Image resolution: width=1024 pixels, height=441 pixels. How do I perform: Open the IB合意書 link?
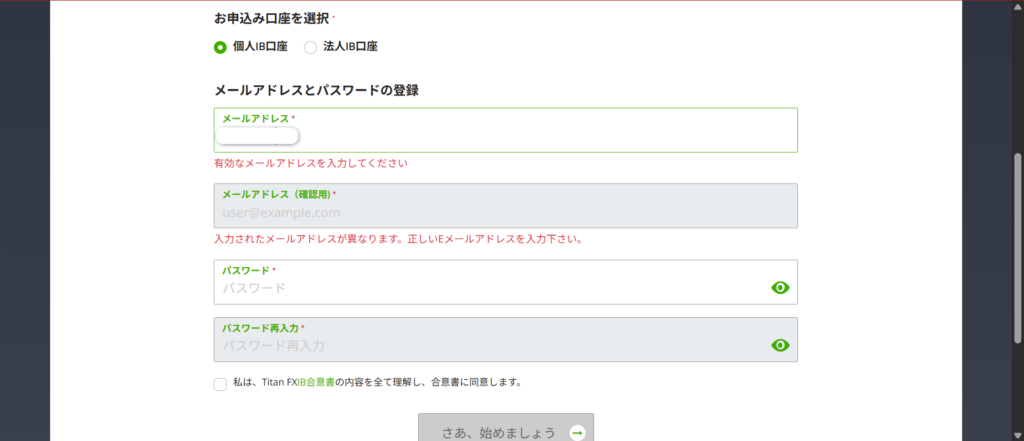tap(316, 382)
